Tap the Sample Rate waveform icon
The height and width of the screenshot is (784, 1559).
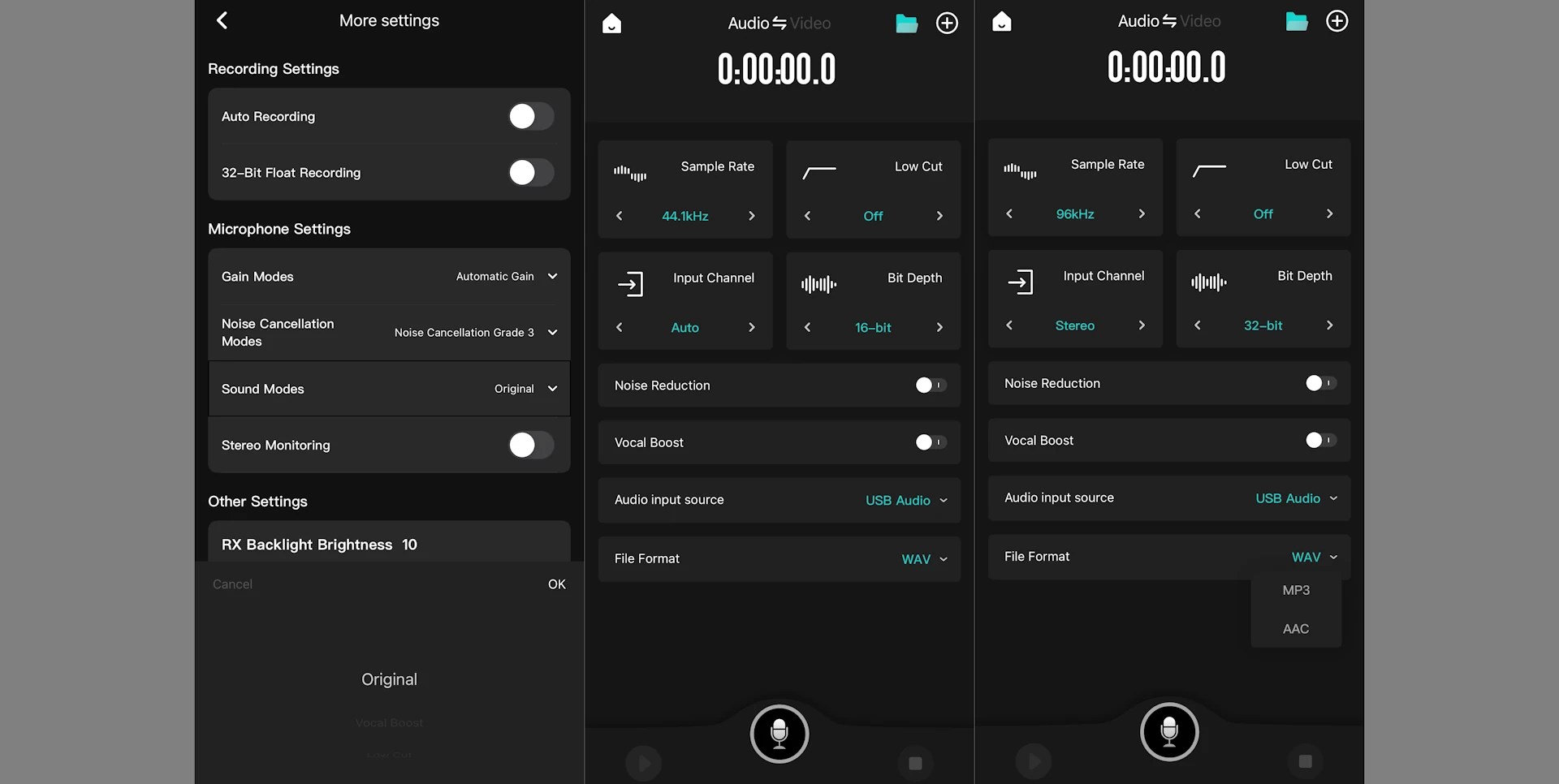[x=630, y=170]
